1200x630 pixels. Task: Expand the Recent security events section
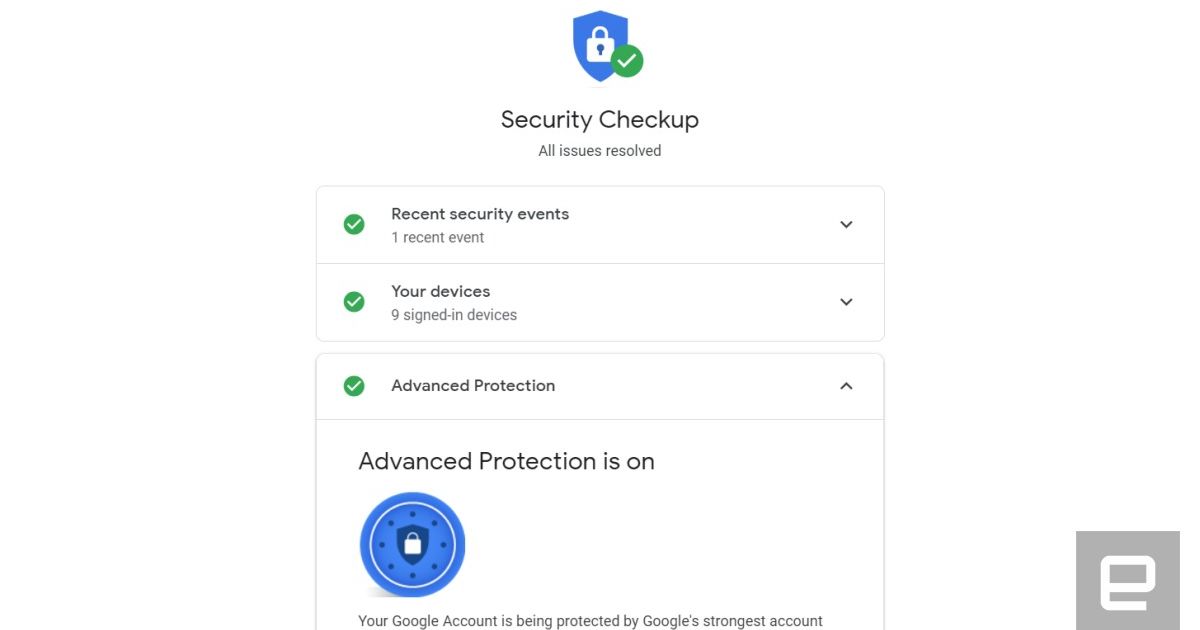click(x=846, y=225)
